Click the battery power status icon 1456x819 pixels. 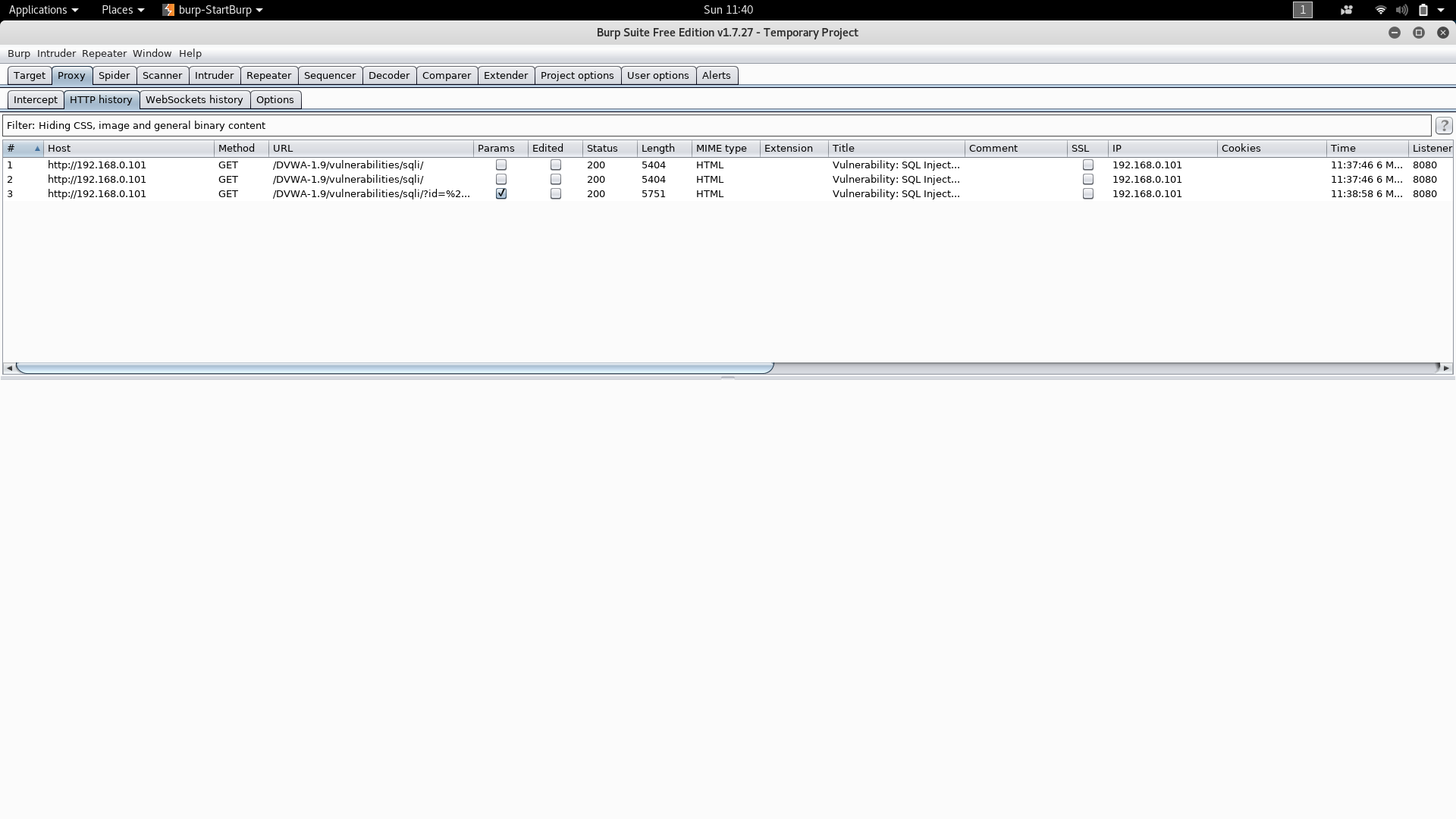(x=1423, y=10)
